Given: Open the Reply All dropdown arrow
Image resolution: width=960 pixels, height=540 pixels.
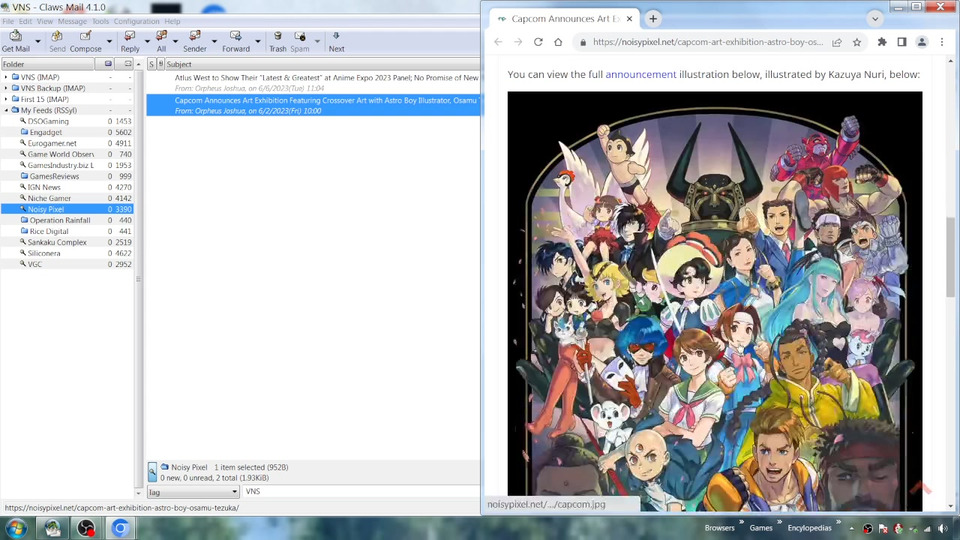Looking at the screenshot, I should tap(175, 42).
